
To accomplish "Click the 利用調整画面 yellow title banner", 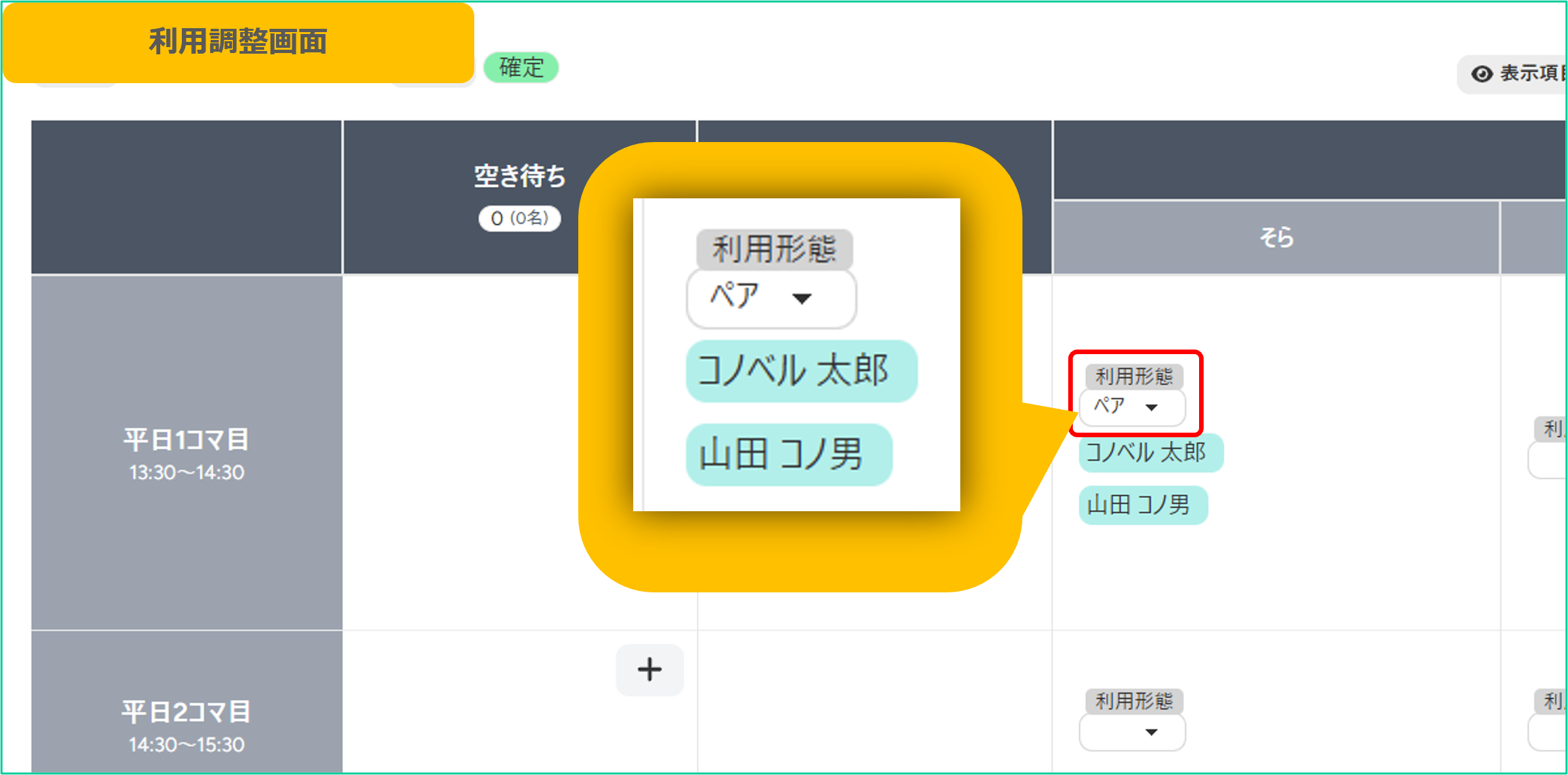I will coord(238,42).
